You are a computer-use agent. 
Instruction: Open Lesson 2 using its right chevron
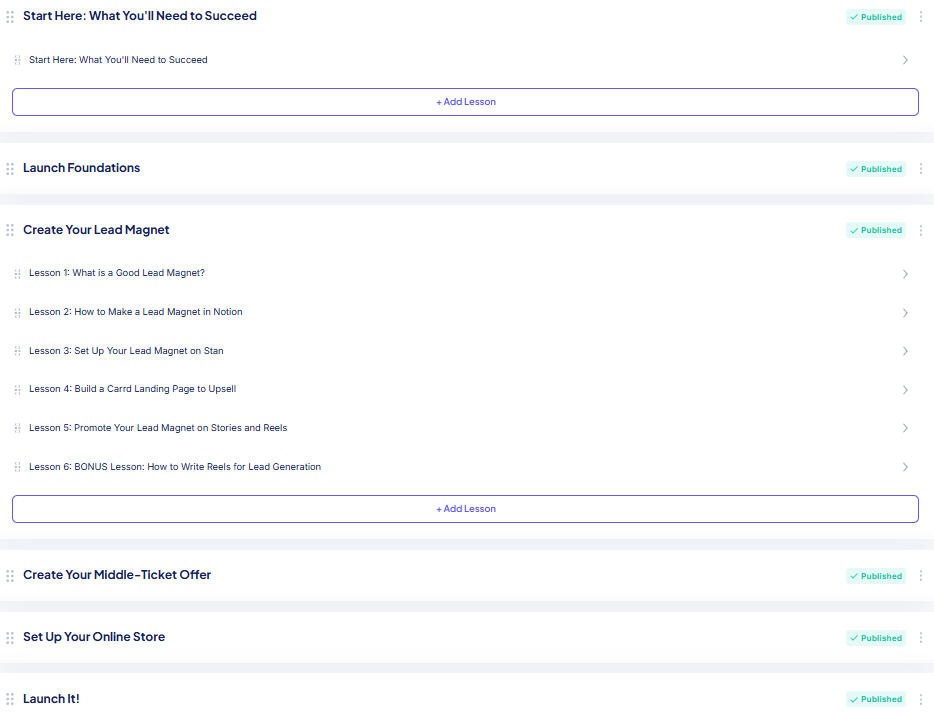[905, 313]
